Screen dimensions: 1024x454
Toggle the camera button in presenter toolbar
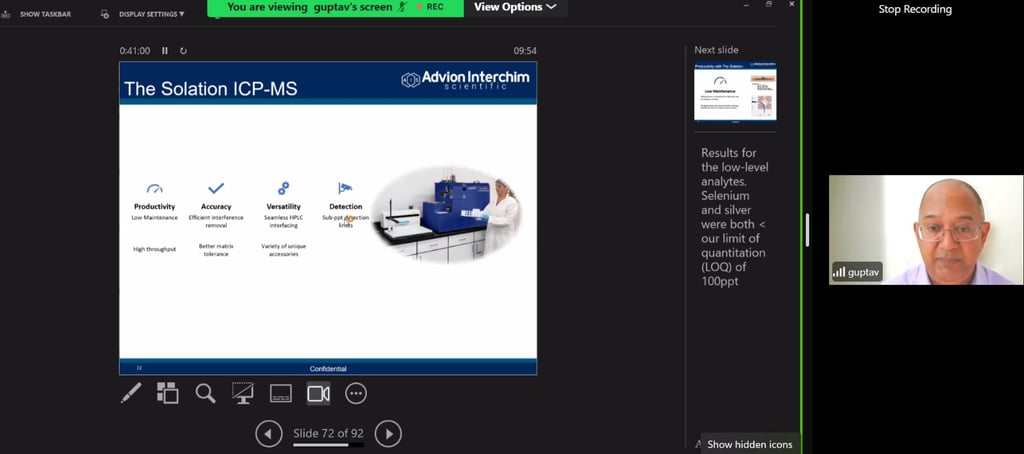coord(319,393)
